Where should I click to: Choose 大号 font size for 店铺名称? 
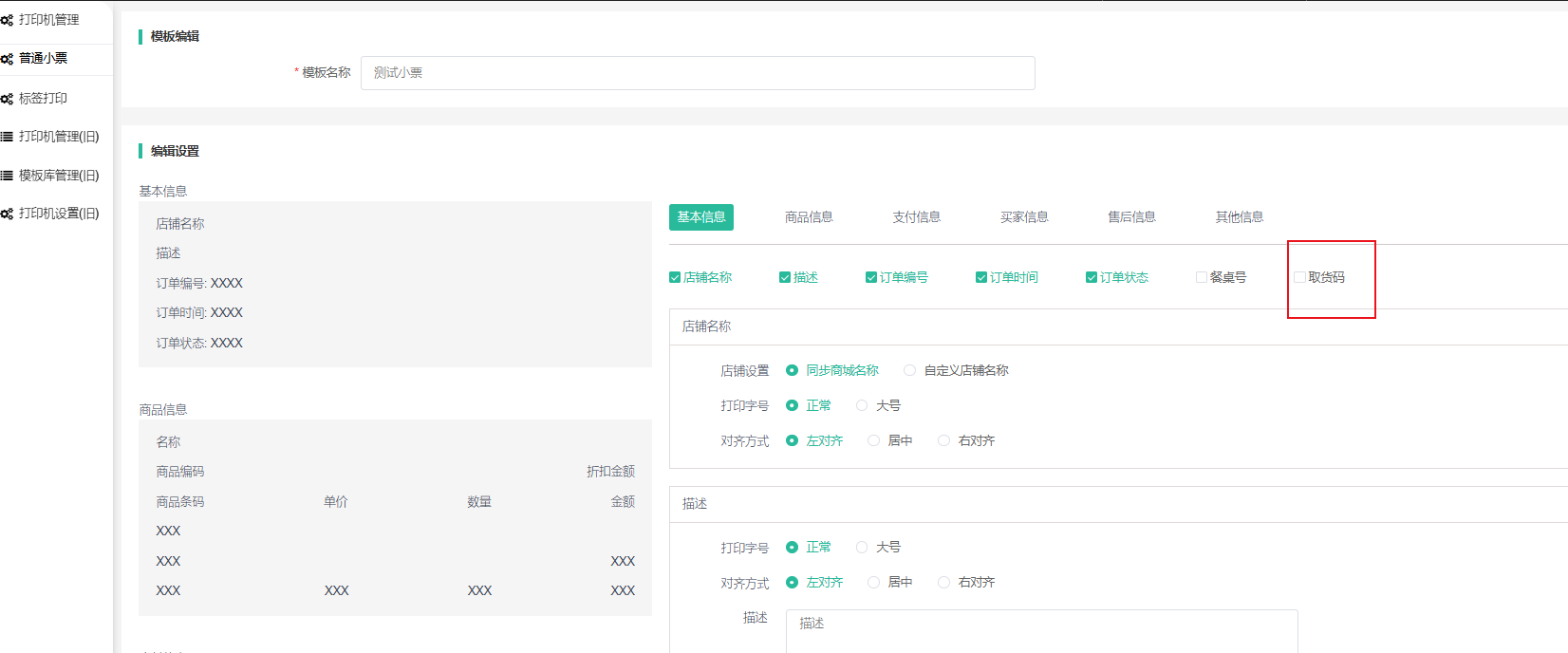click(862, 405)
